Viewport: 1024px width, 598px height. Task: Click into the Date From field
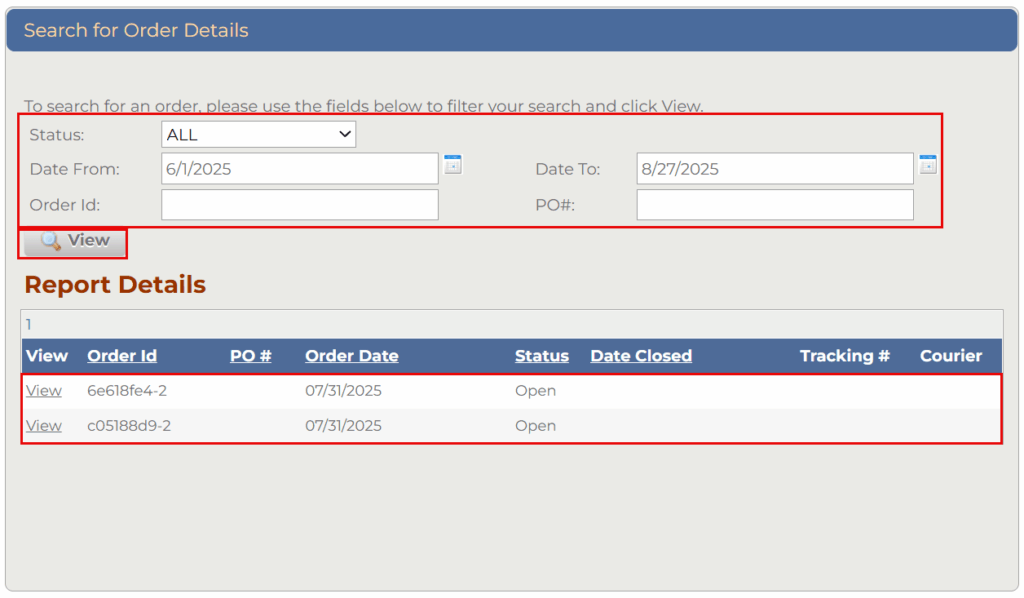pos(299,169)
